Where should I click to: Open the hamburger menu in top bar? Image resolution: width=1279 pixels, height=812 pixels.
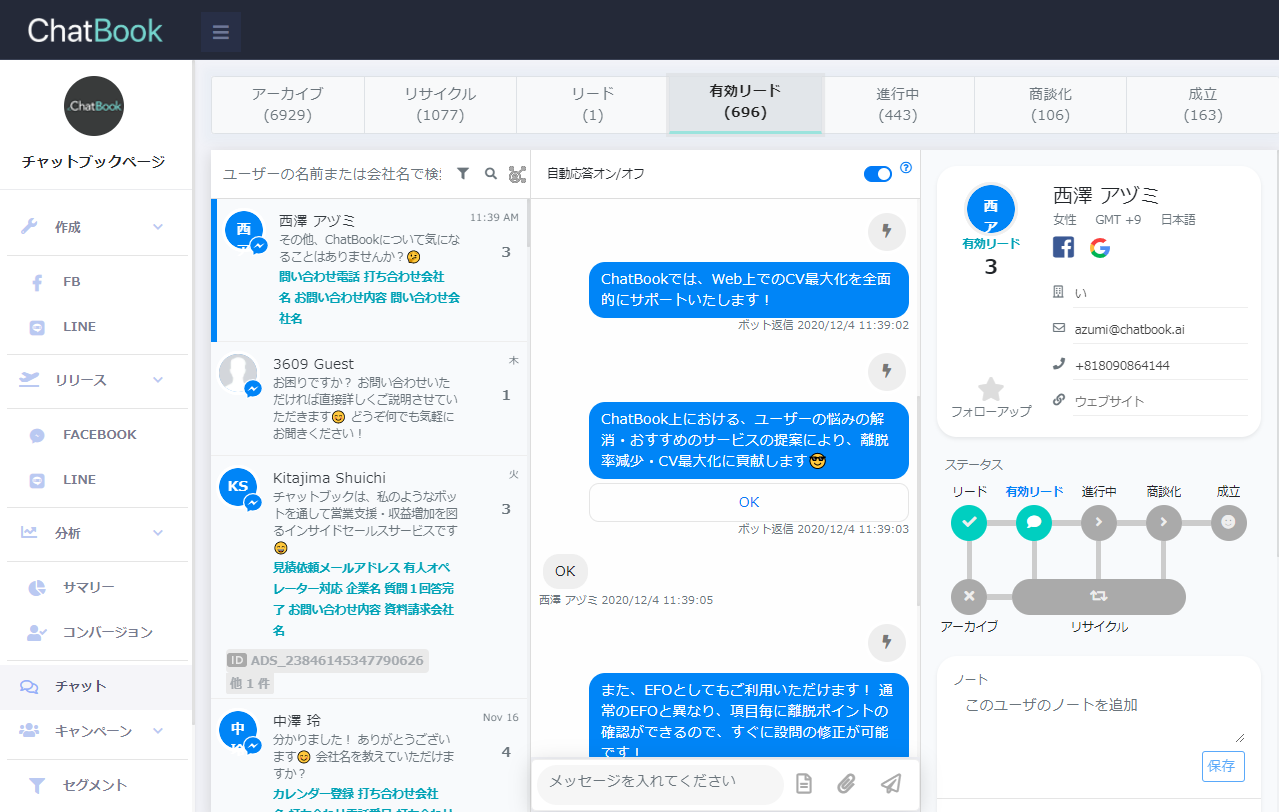tap(221, 32)
